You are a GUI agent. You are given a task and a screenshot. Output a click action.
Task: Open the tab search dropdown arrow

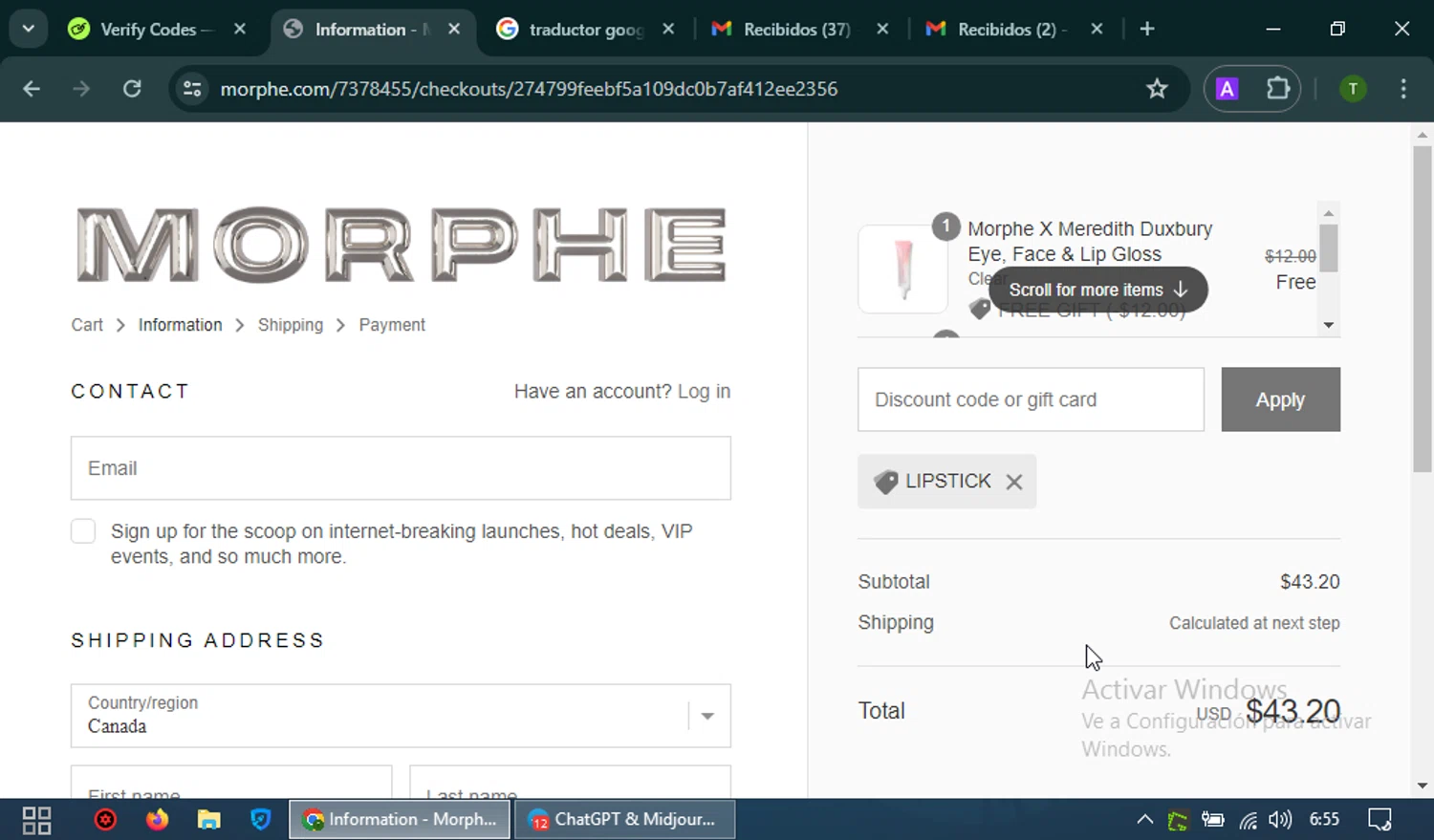29,29
